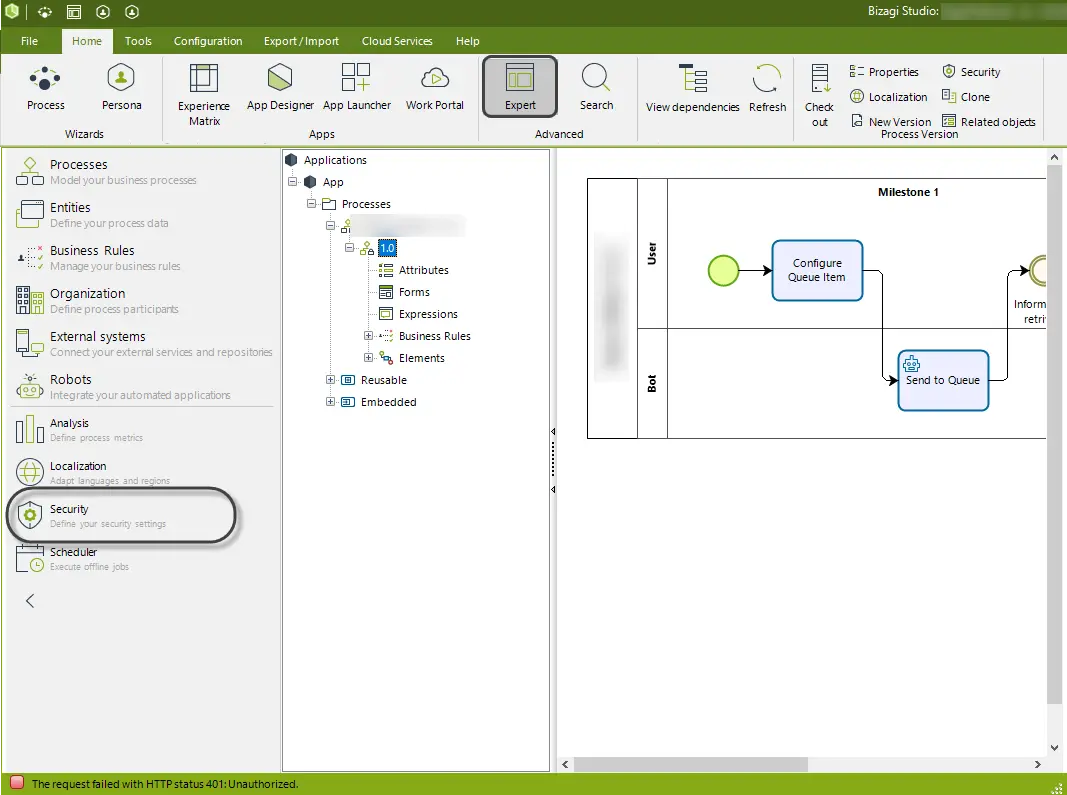Go to the Business Rules module in the sidebar
The image size is (1067, 795).
[x=98, y=257]
